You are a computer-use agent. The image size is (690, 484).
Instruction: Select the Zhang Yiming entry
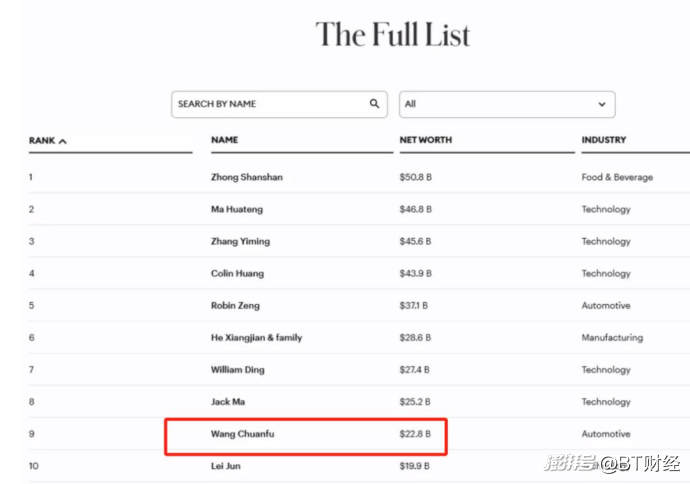tap(240, 241)
